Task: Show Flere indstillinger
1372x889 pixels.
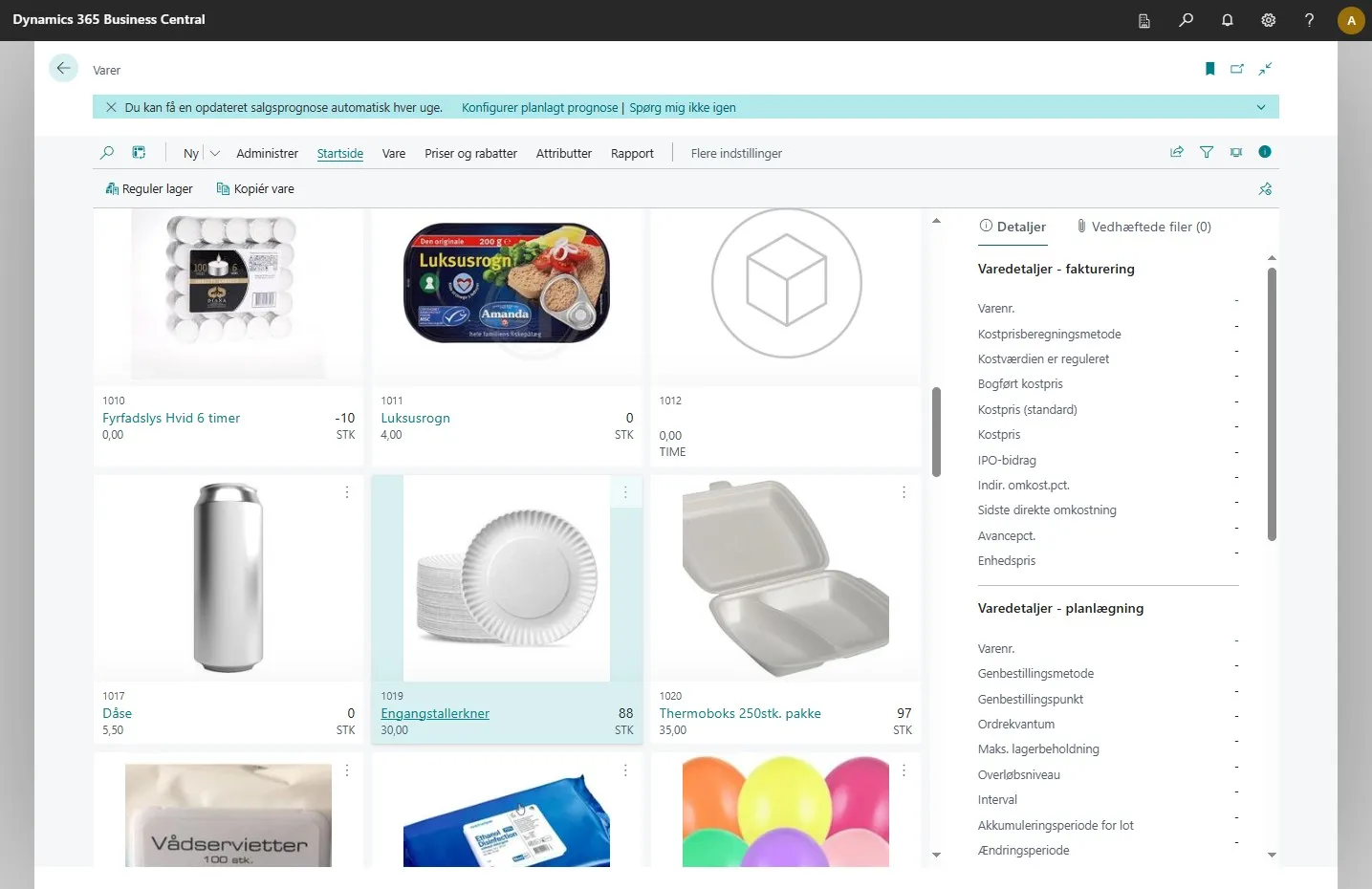Action: click(x=736, y=154)
